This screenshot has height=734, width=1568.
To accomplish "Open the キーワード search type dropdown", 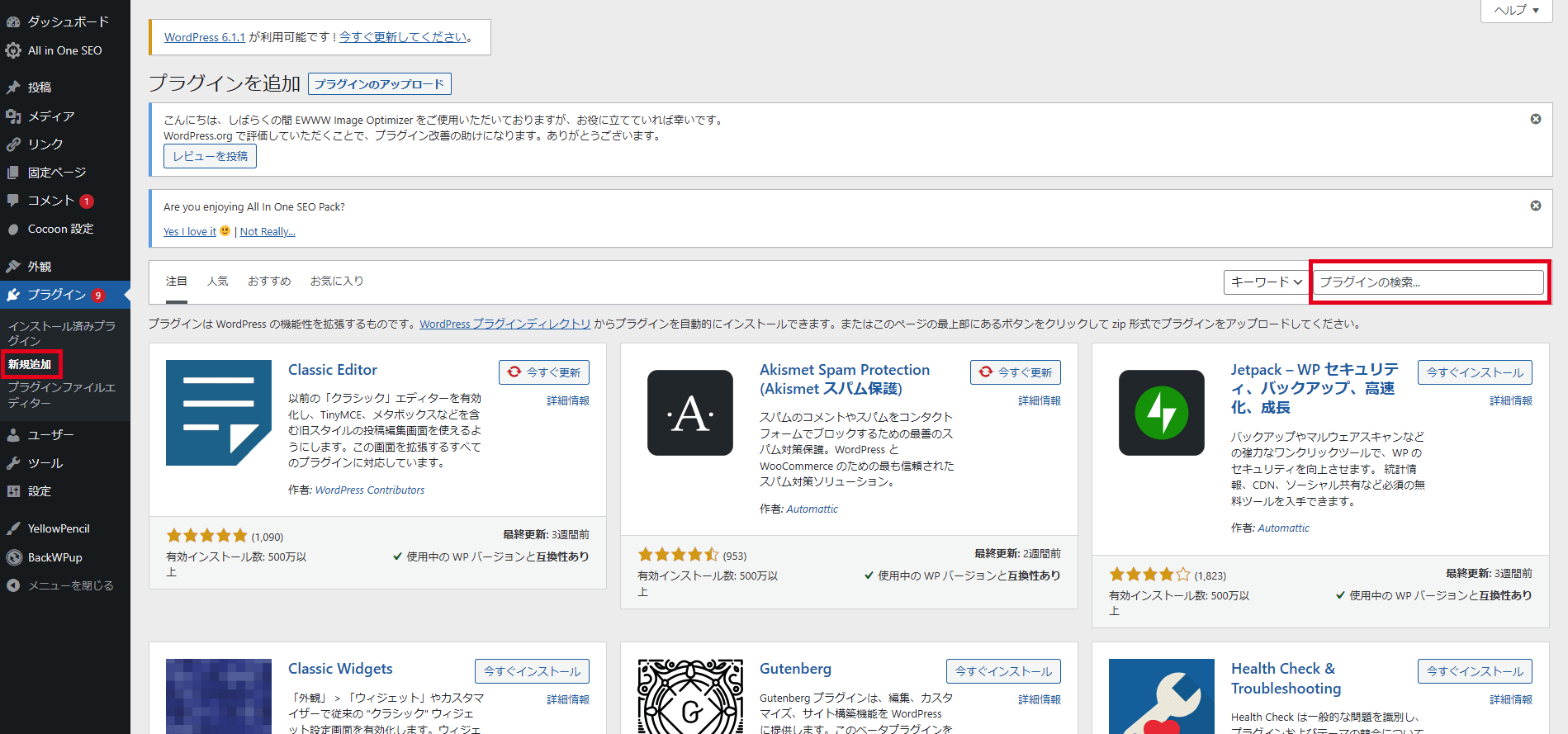I will (x=1267, y=282).
